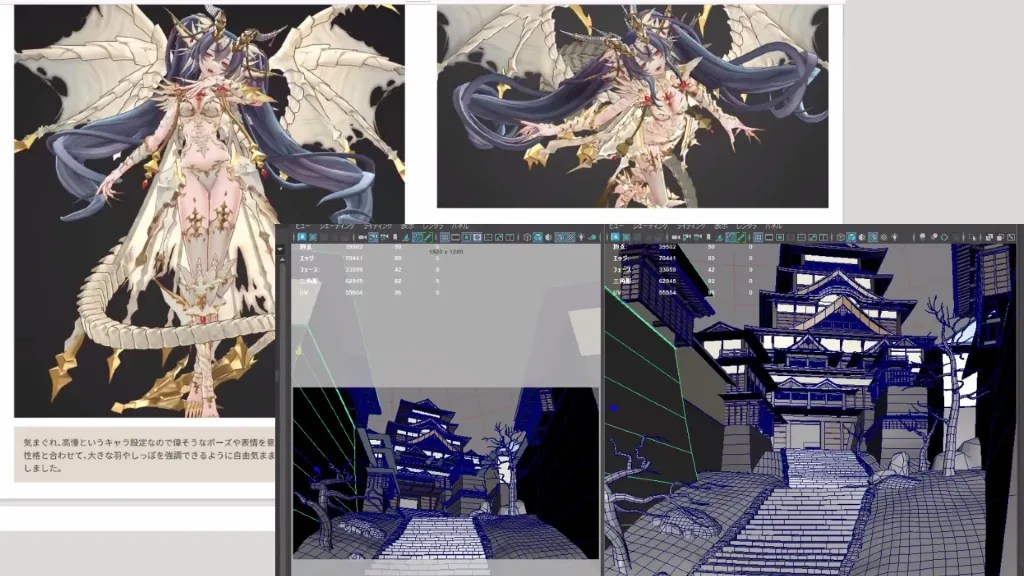Click wireframe on shaded icon in left viewport

[560, 237]
